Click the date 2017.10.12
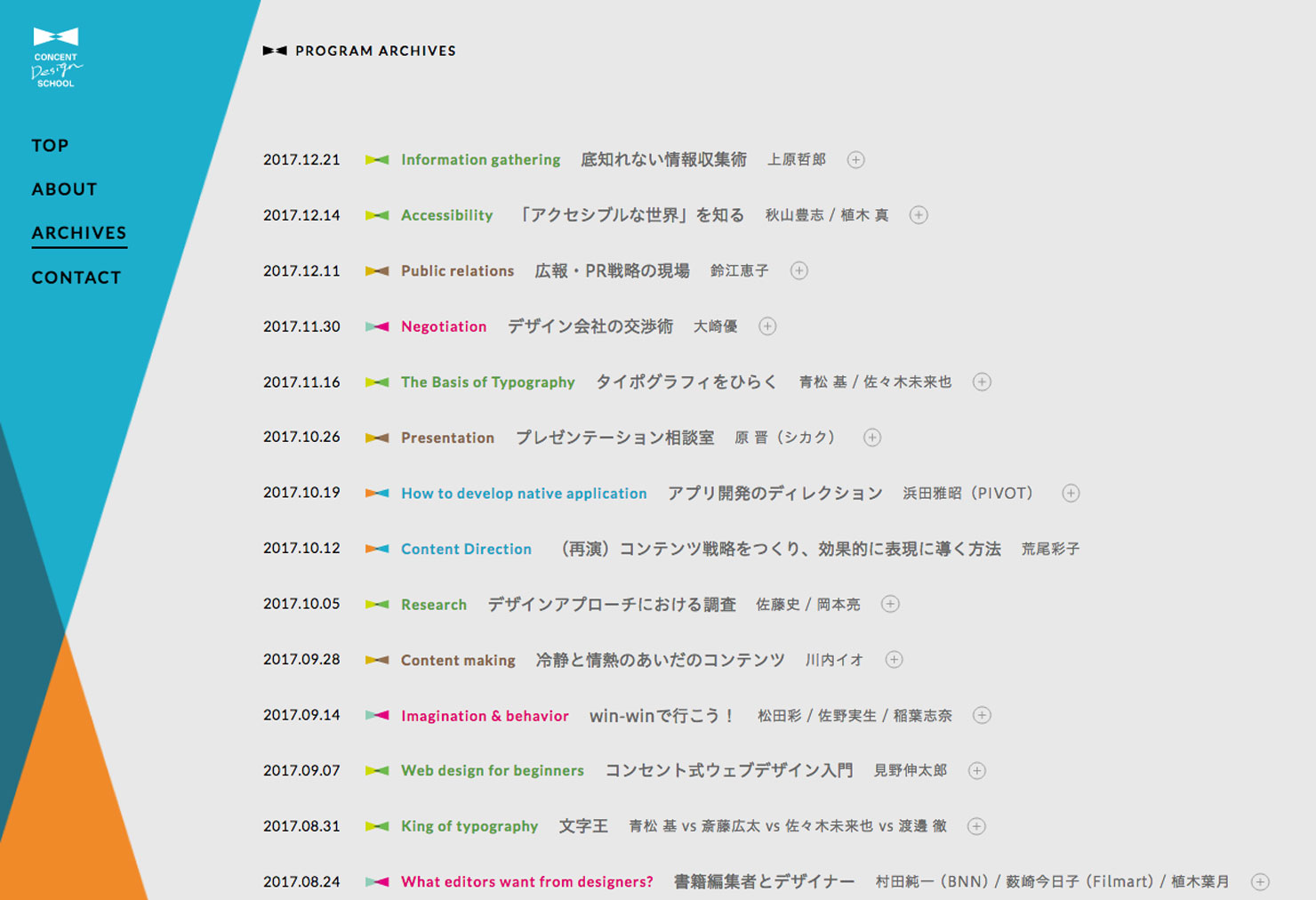1316x900 pixels. point(301,549)
